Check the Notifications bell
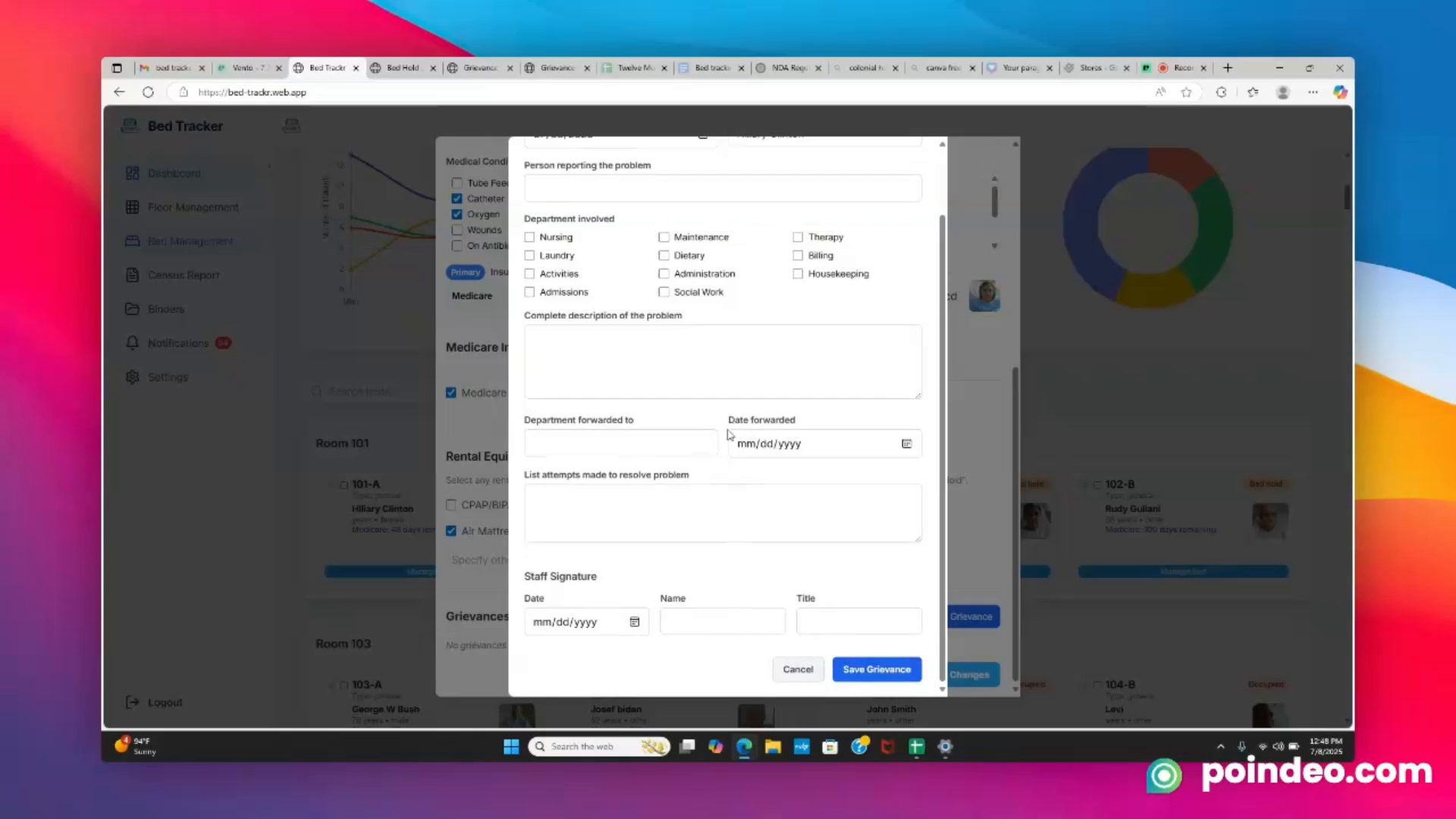 coord(178,343)
